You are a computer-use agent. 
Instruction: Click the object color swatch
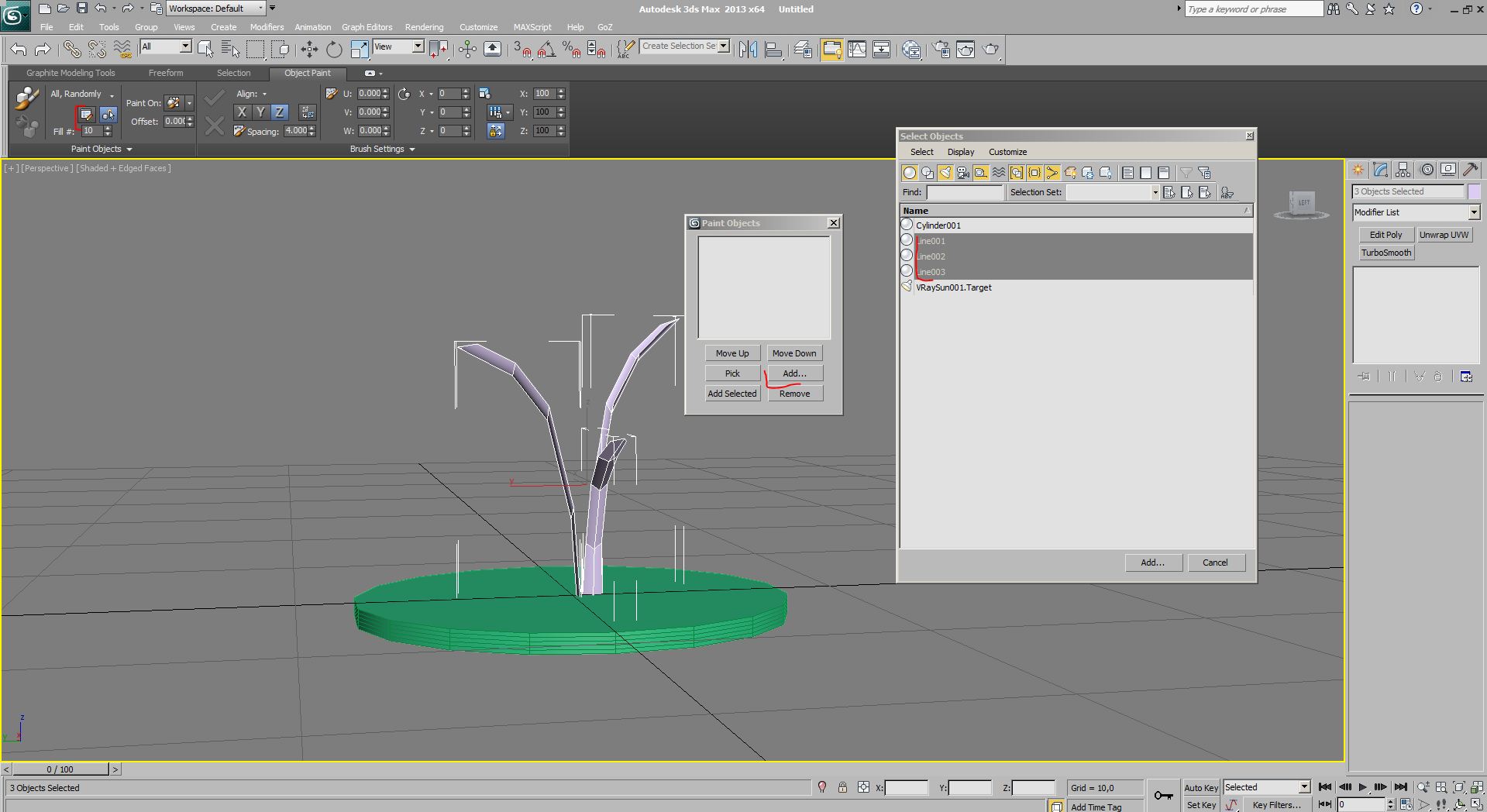coord(1474,191)
